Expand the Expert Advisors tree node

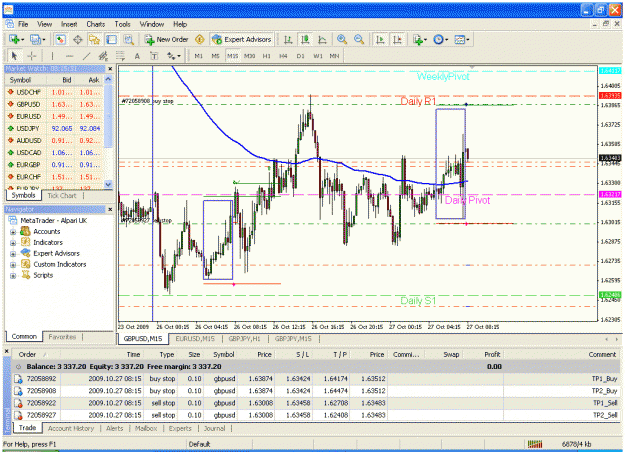pos(13,254)
